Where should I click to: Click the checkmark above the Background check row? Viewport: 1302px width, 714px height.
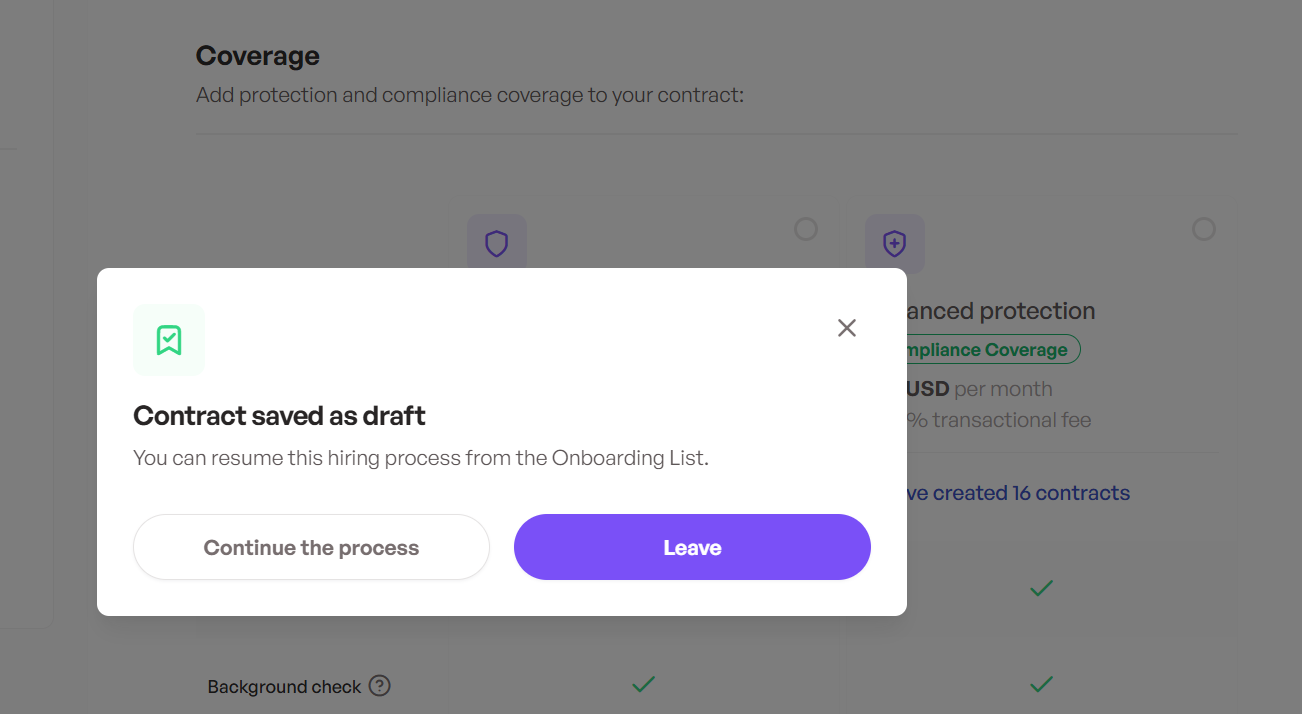[1041, 588]
